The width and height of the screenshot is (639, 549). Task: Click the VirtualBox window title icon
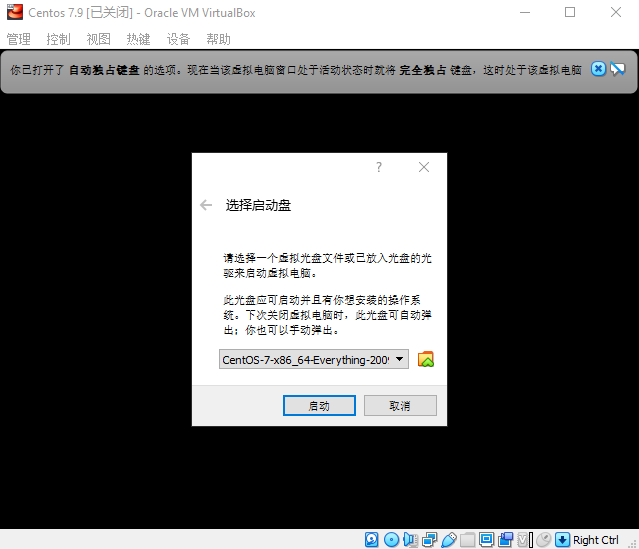point(15,12)
